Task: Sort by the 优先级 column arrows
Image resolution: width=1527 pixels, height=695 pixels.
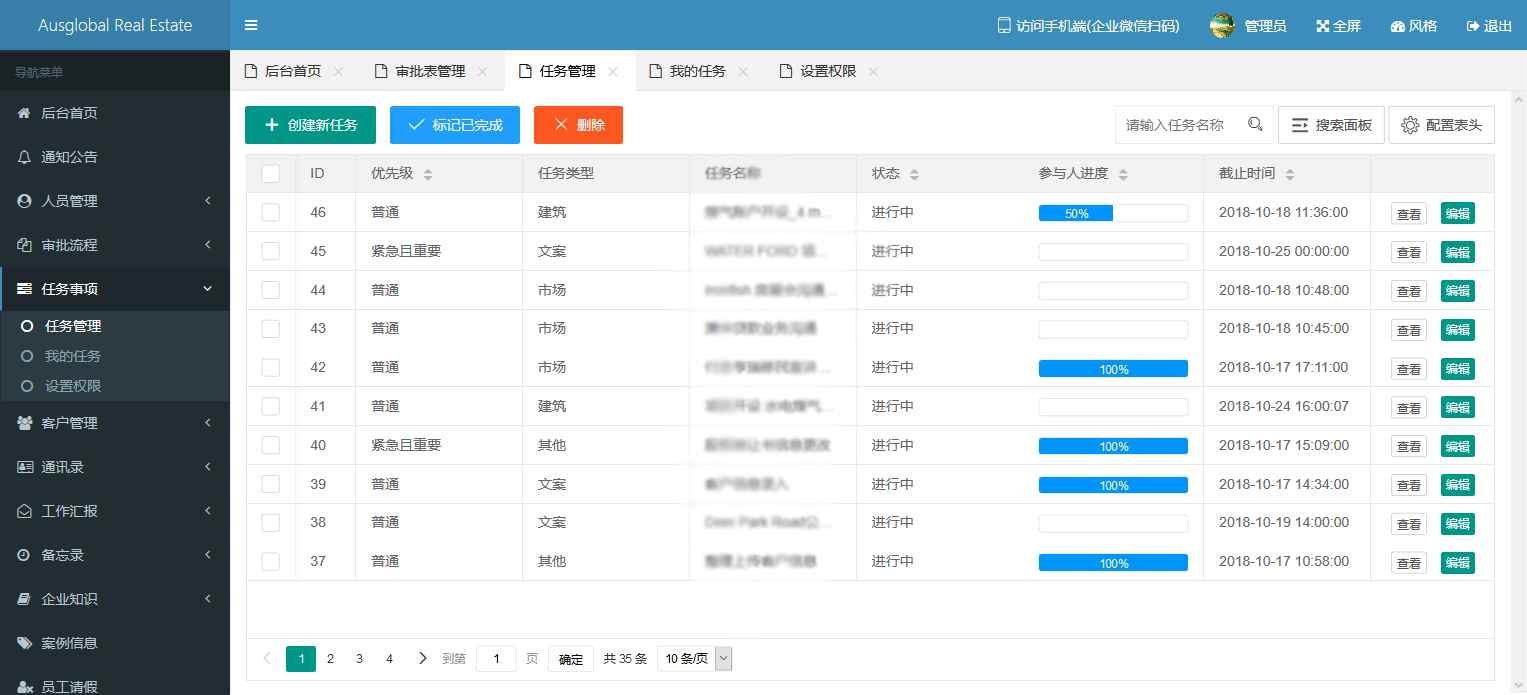Action: coord(428,174)
